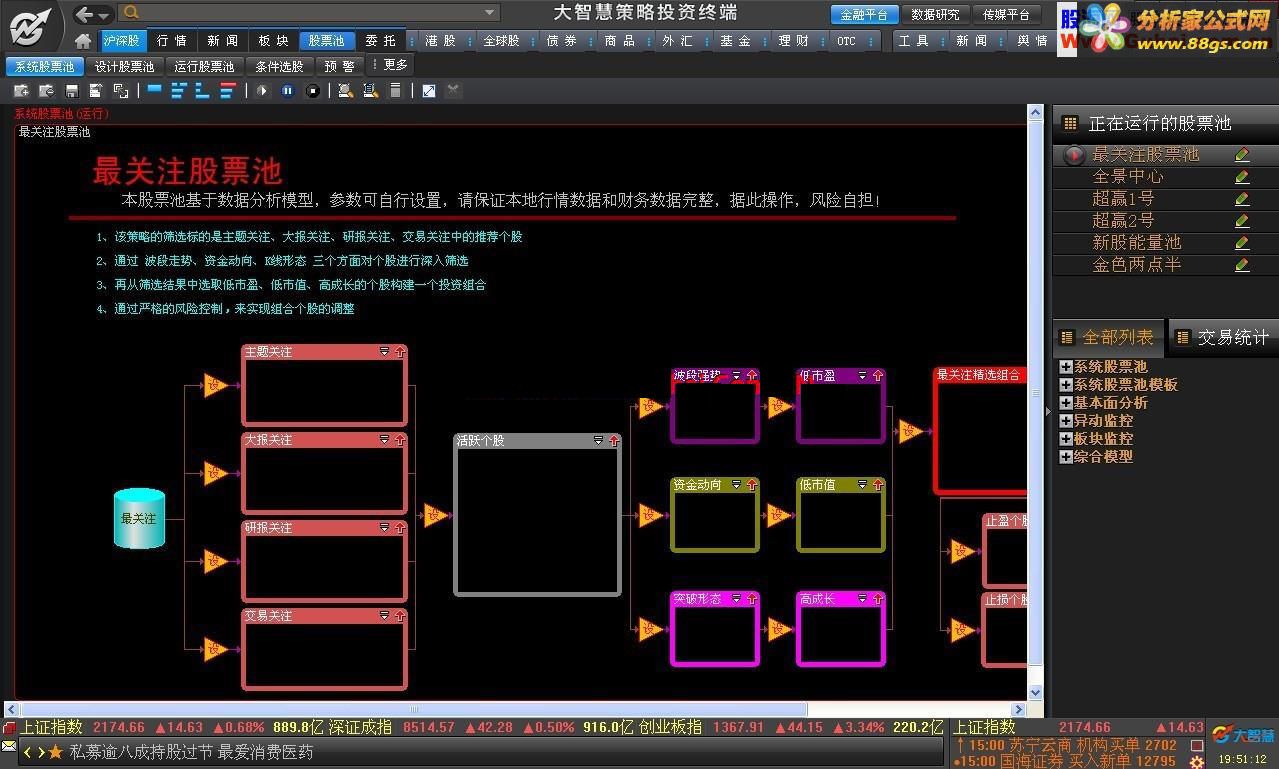1279x769 pixels.
Task: Click the gear settings icon in status bar
Action: (x=1196, y=762)
